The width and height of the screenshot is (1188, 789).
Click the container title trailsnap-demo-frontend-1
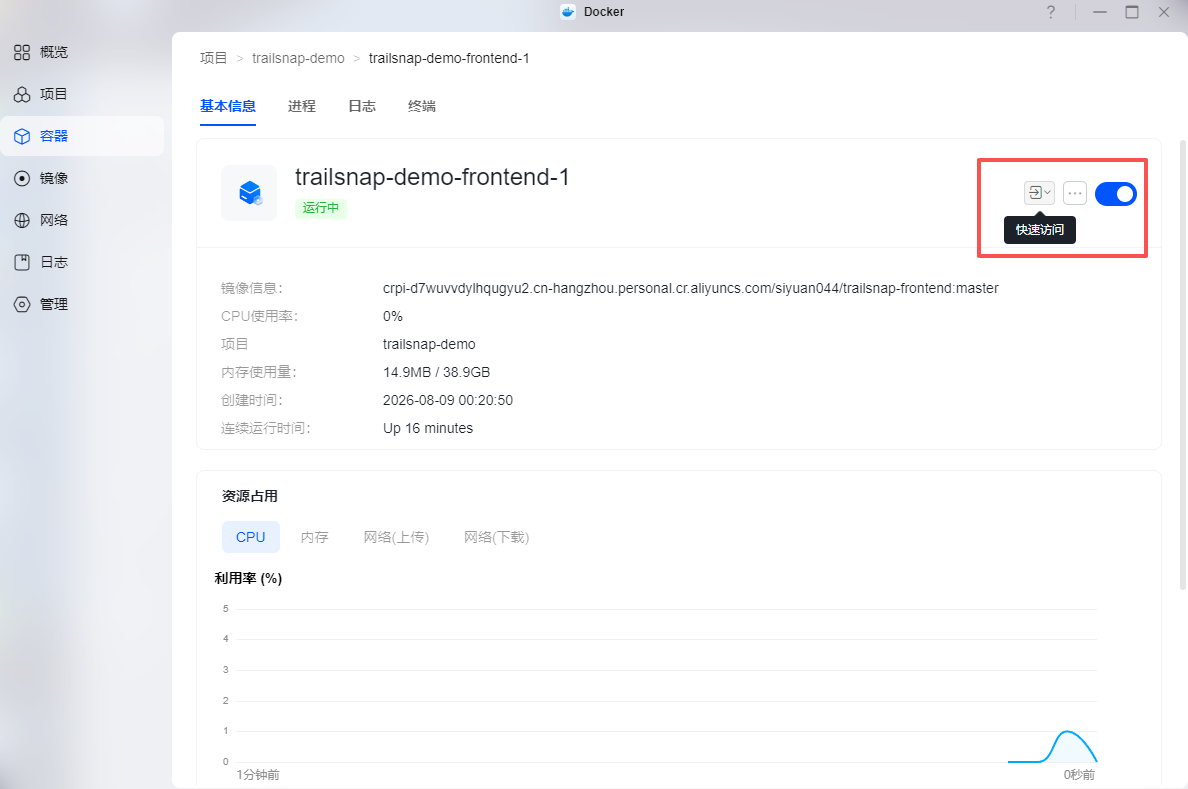pyautogui.click(x=432, y=177)
